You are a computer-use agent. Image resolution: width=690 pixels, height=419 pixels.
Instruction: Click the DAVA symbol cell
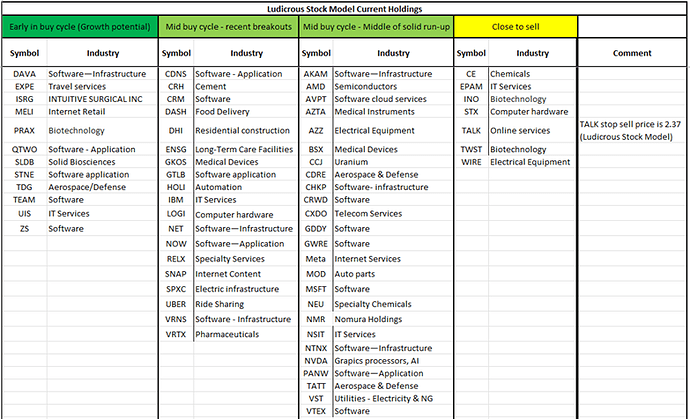point(24,74)
